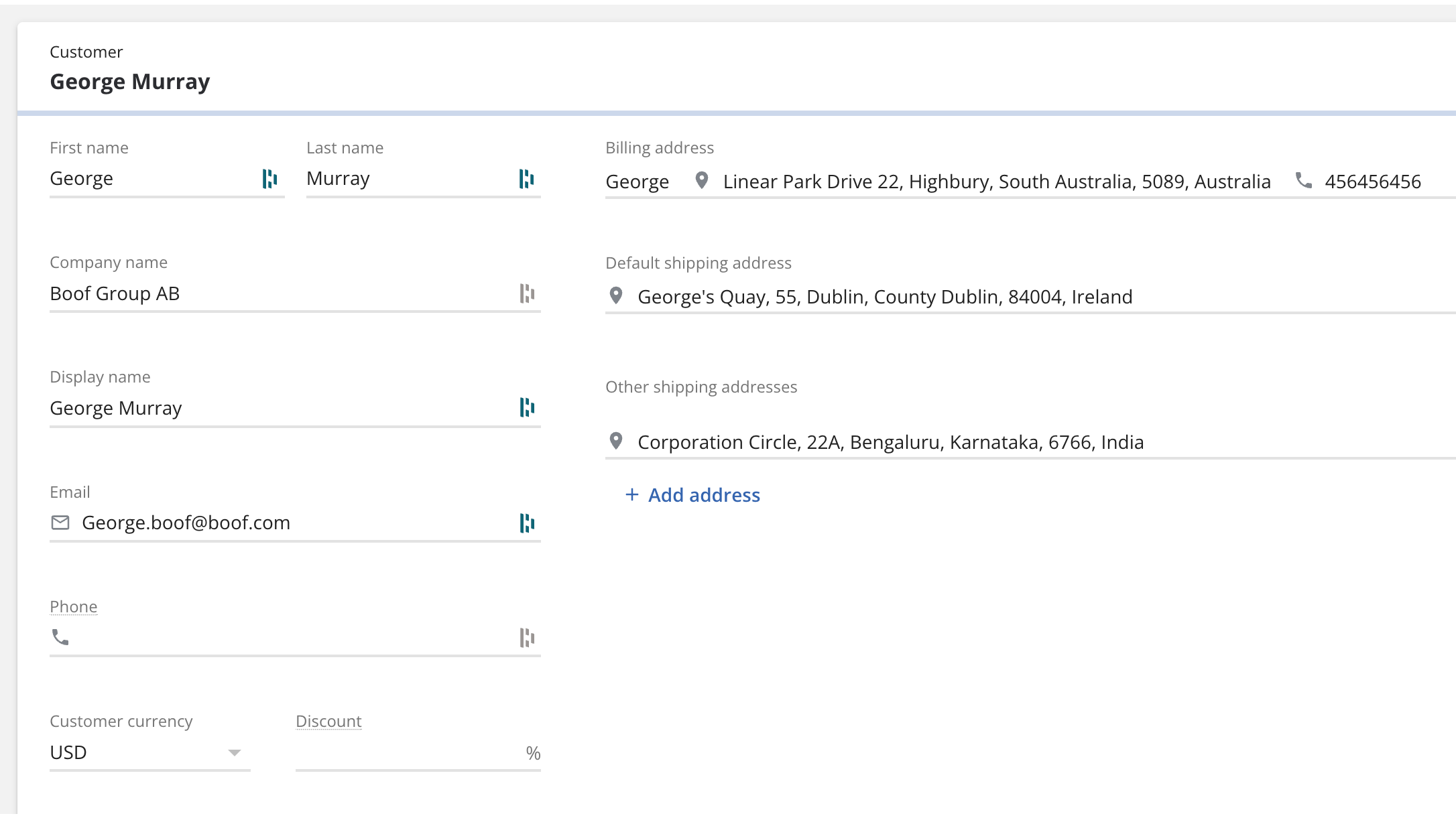Click the email address George.boof@boof.com
Image resolution: width=1456 pixels, height=818 pixels.
tap(186, 523)
